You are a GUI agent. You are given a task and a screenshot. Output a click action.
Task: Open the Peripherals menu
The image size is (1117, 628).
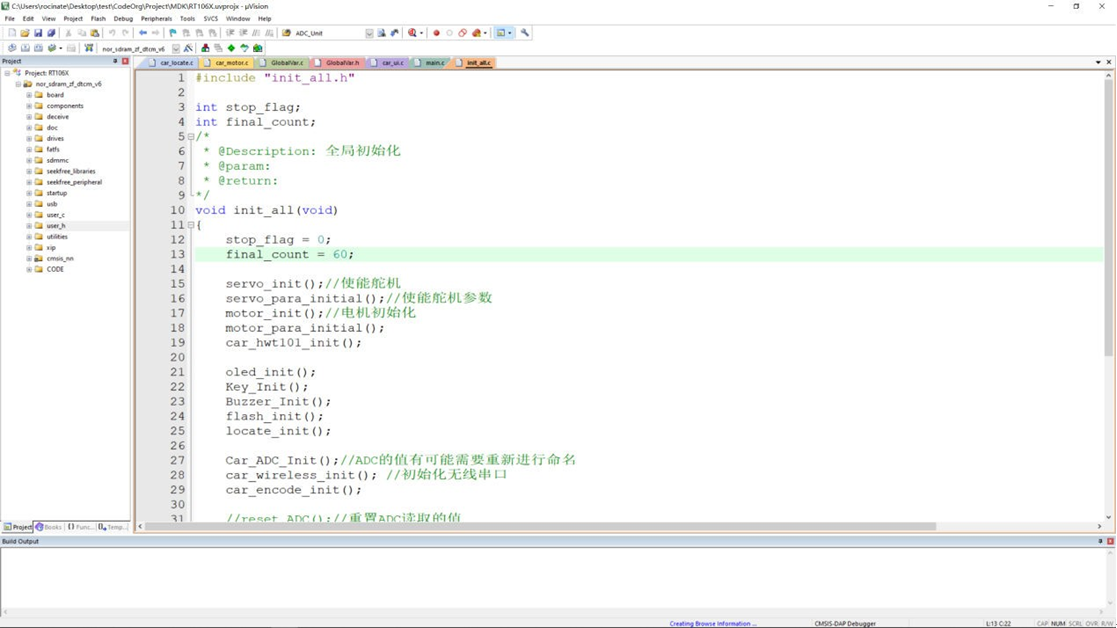point(156,19)
